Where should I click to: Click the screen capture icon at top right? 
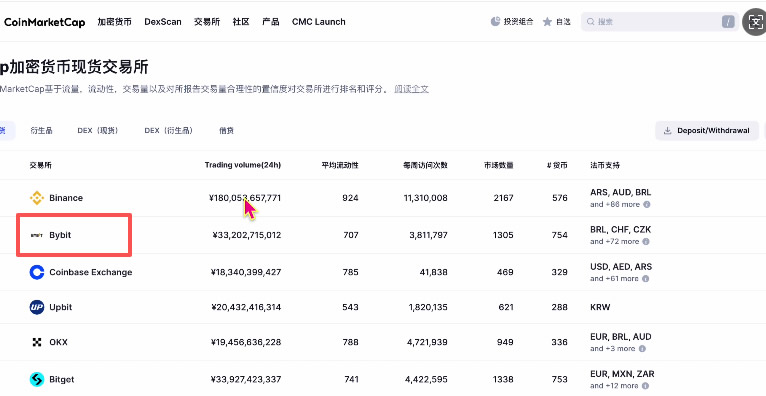pyautogui.click(x=755, y=22)
